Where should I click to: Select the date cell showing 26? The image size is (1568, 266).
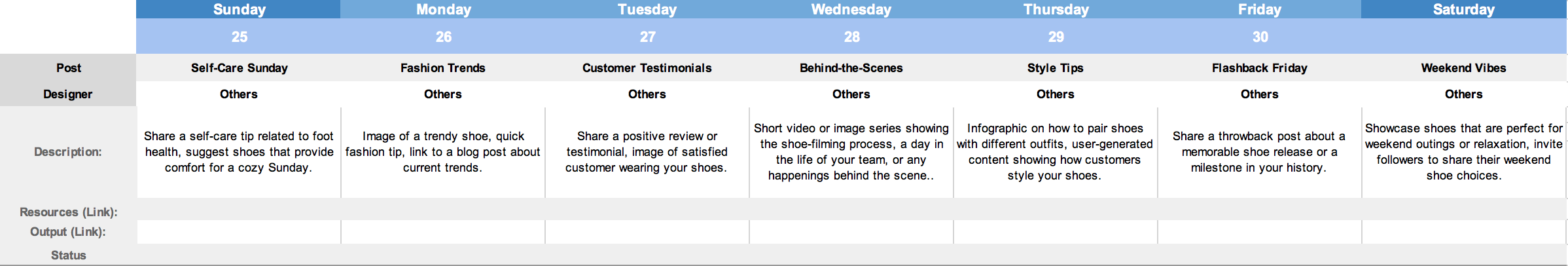(443, 37)
